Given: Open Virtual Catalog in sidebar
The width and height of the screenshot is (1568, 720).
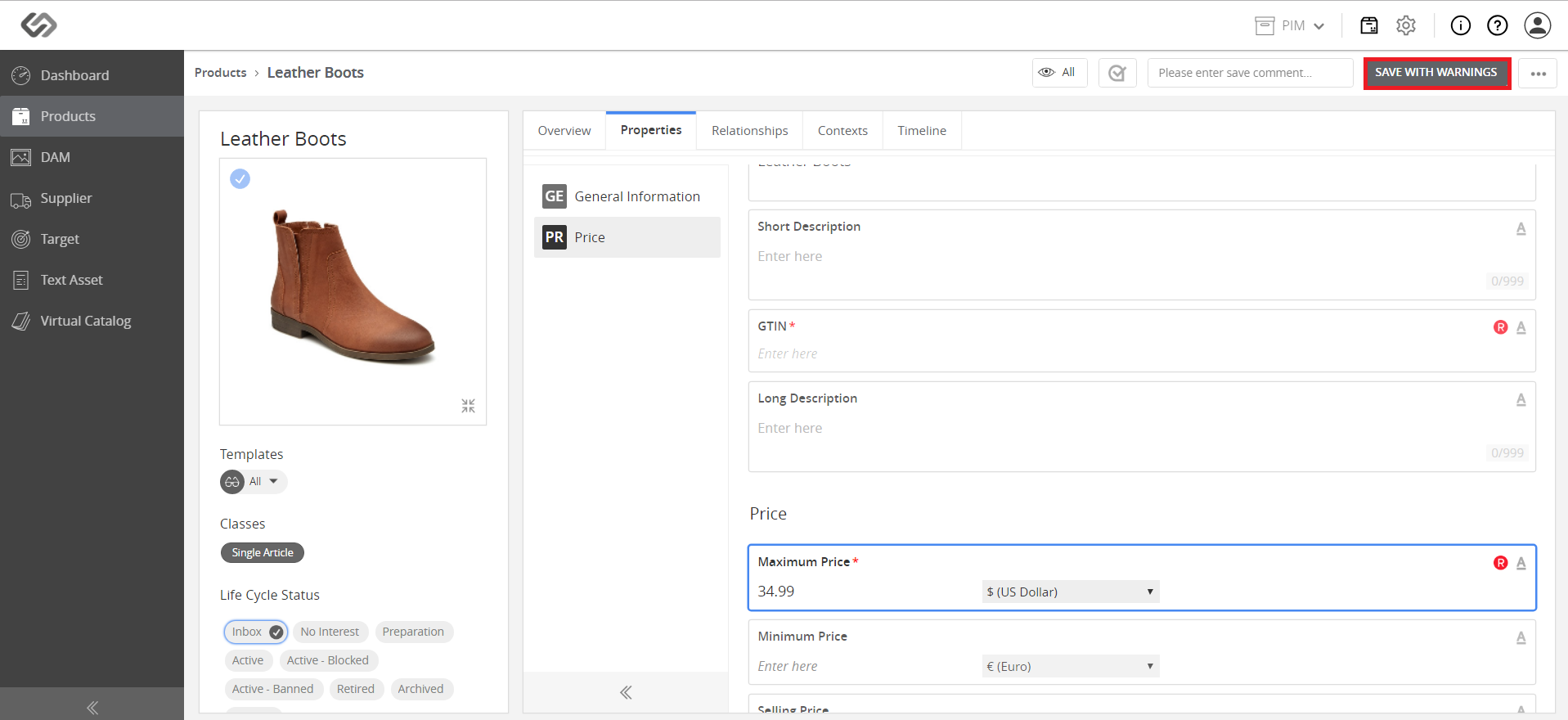Looking at the screenshot, I should (92, 321).
